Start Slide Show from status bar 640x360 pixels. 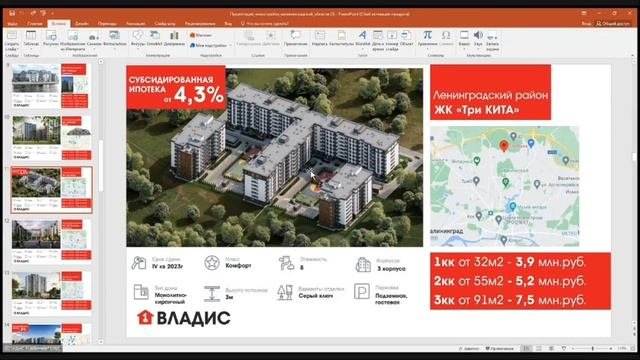(x=564, y=349)
